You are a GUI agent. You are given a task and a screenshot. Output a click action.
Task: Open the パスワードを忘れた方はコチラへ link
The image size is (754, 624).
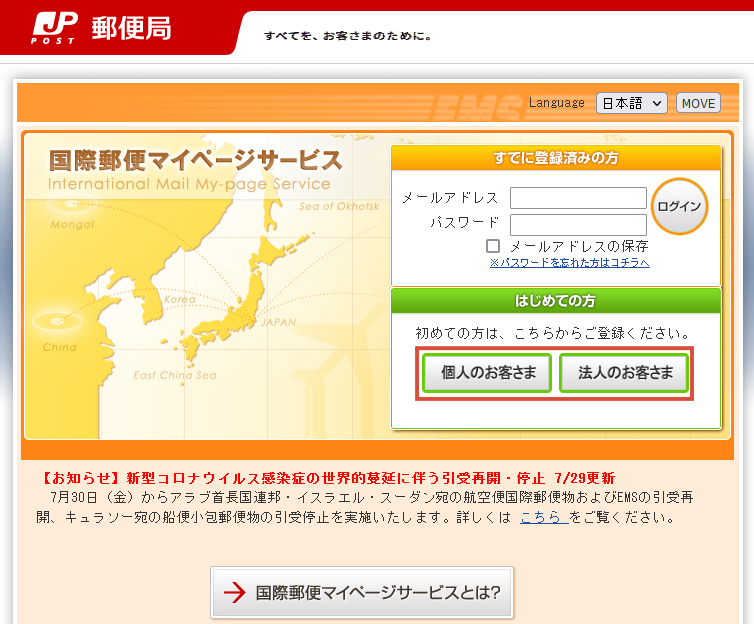click(569, 262)
